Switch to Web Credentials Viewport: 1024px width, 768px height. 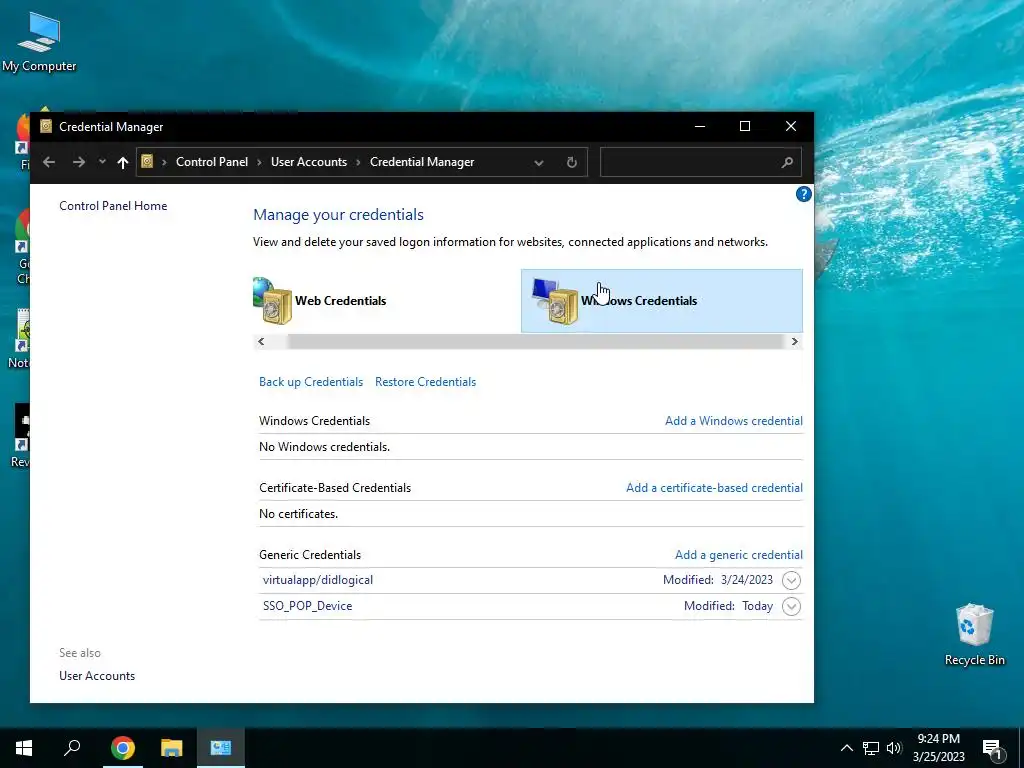tap(340, 300)
